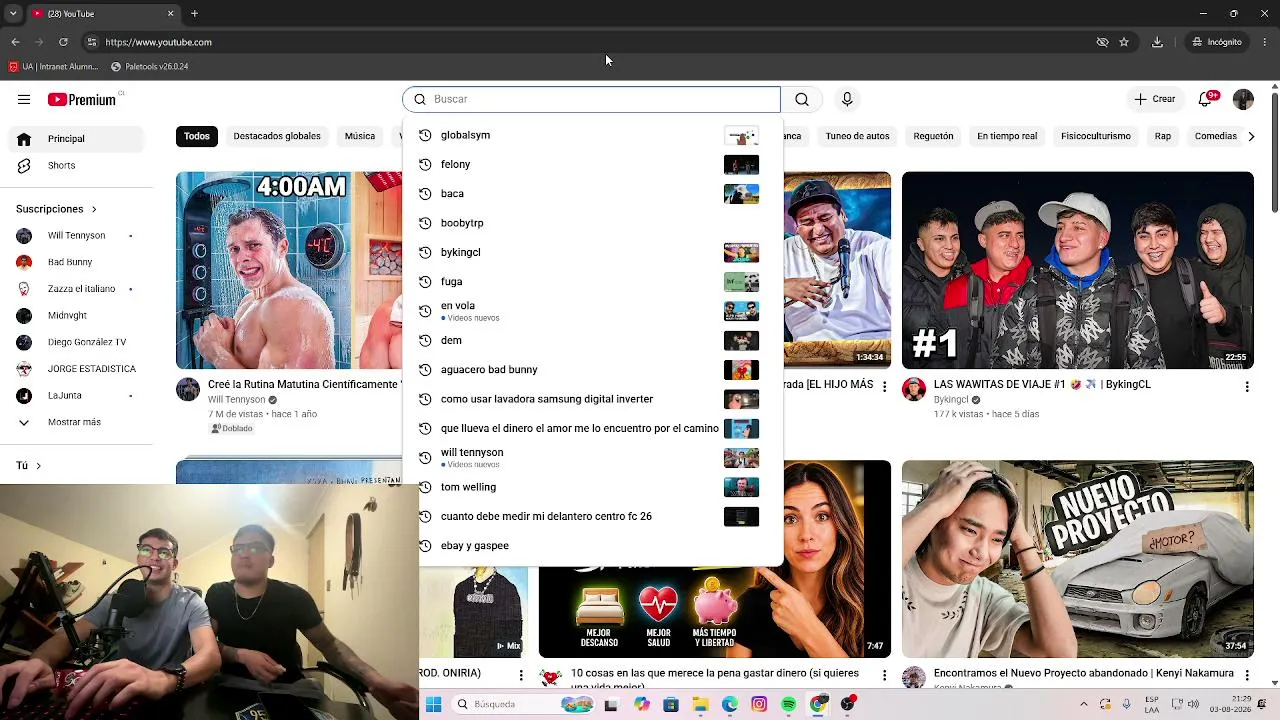Open the third-party cookies blocked eye icon

[x=1102, y=42]
